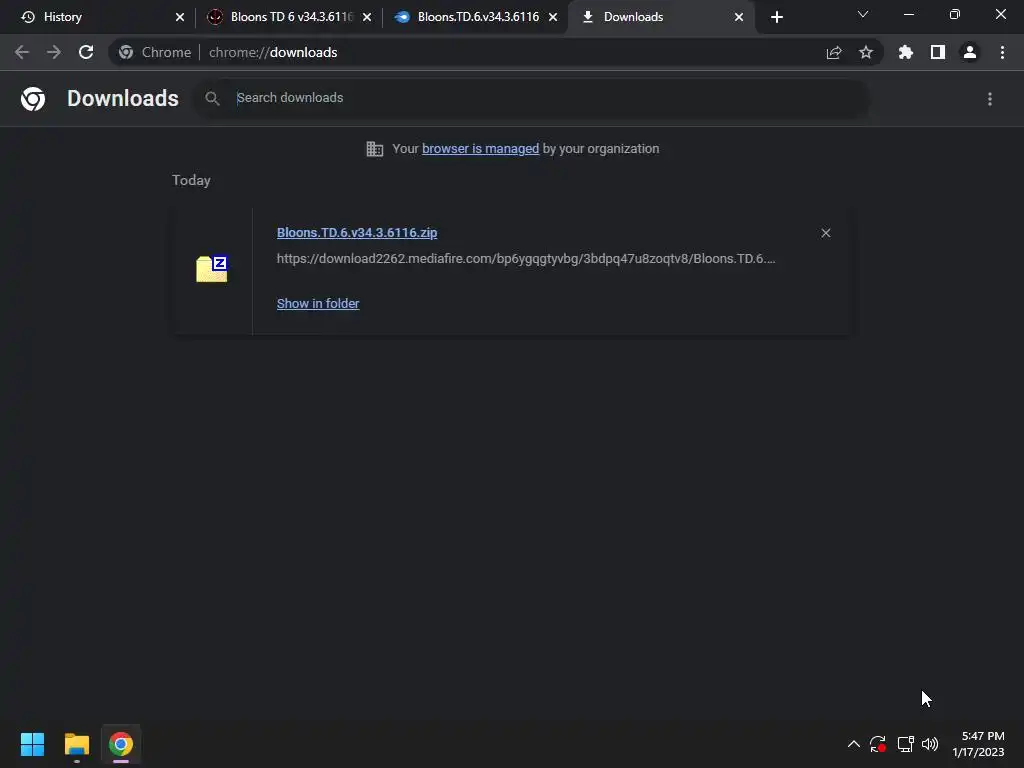
Task: Close the Bloons TD 6 v34.3.6116 tab
Action: 367,17
